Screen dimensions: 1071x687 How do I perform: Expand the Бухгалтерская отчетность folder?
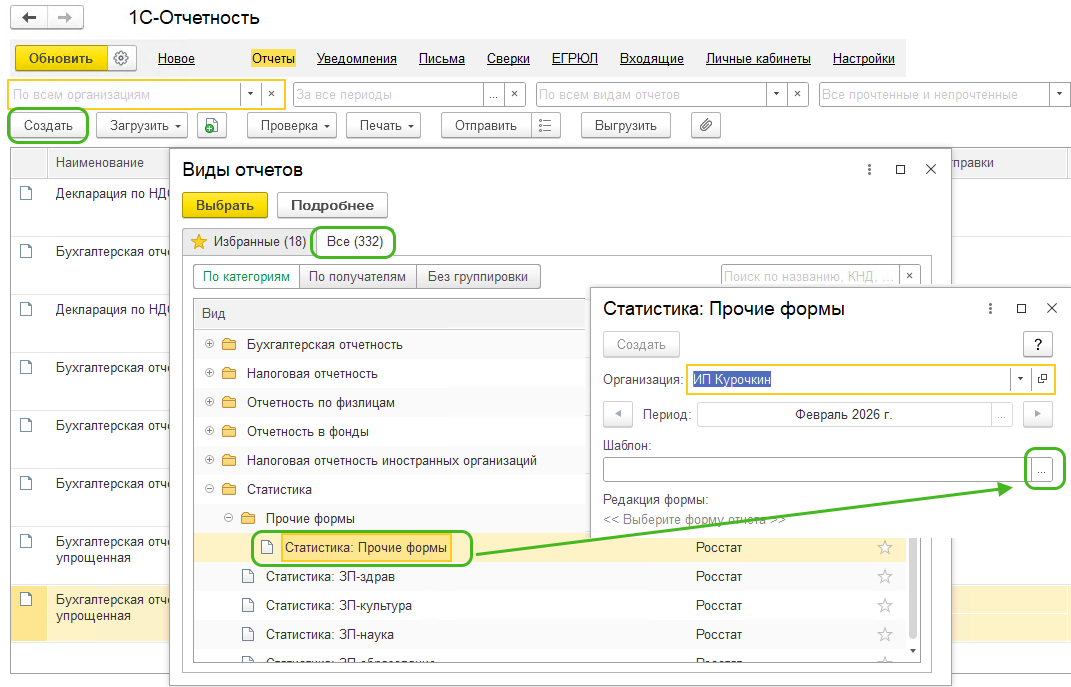click(x=209, y=344)
